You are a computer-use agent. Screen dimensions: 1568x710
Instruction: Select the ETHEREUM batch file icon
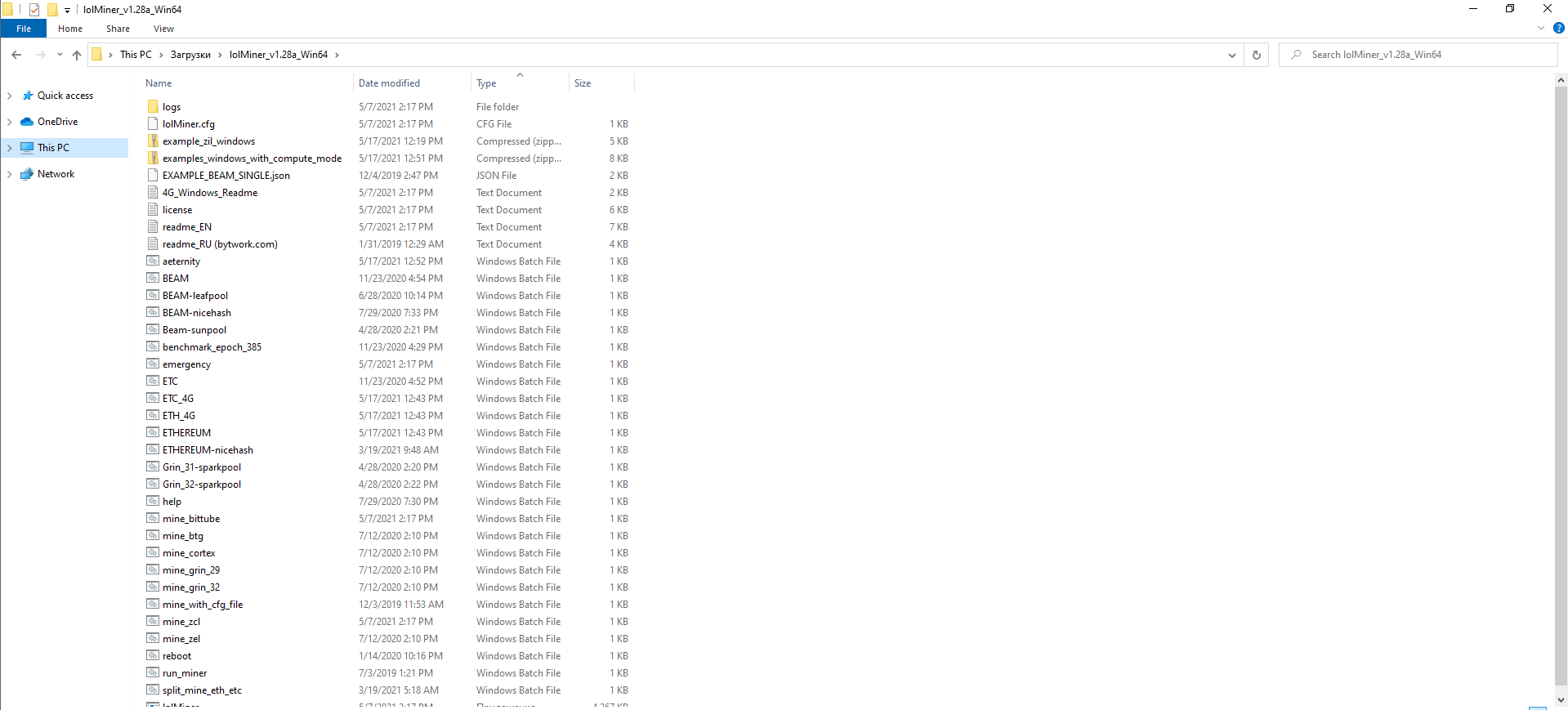pos(153,432)
